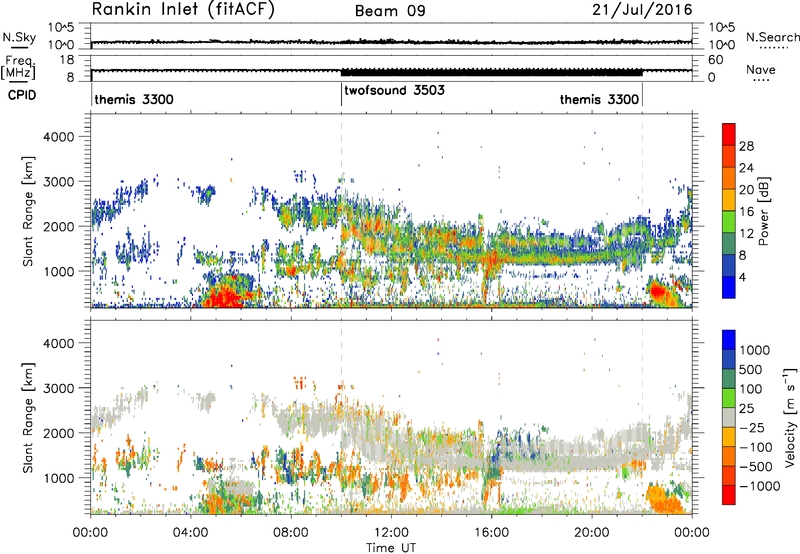The height and width of the screenshot is (554, 800).
Task: Click the 'Beam 09' heading
Action: click(x=390, y=11)
